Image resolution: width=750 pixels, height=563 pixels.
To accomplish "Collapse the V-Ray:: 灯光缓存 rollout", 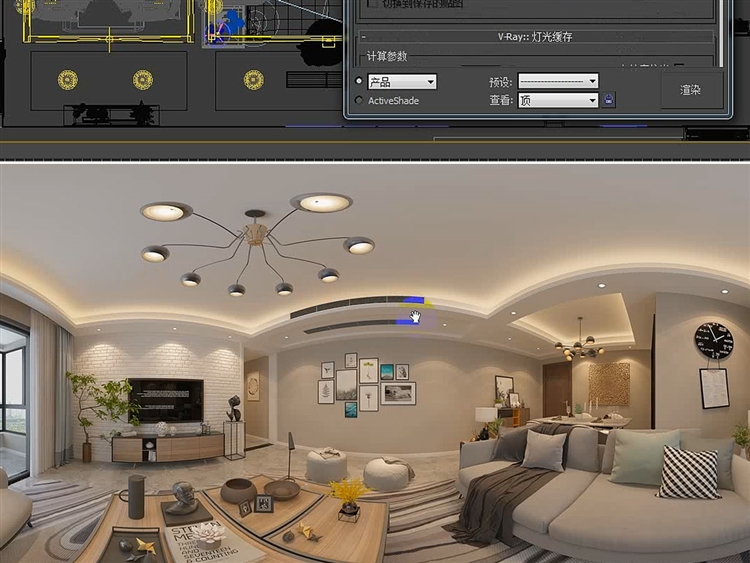I will 535,36.
